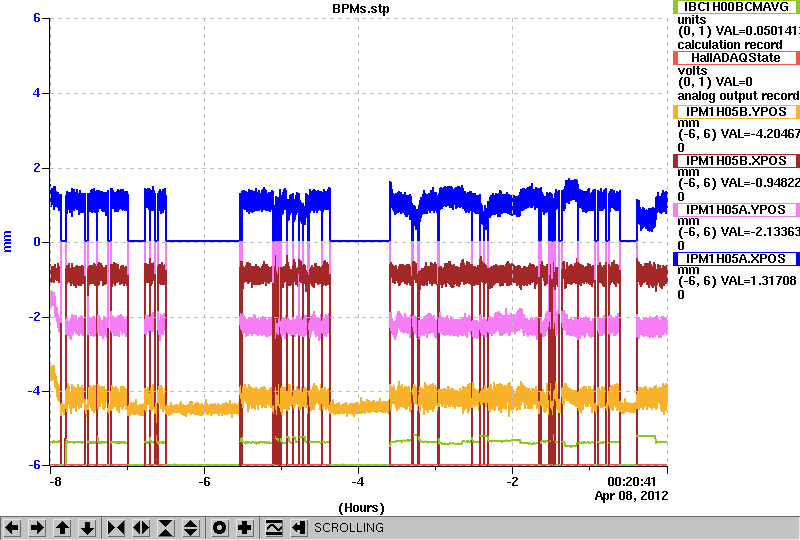Compress the Y axis with hourglass-shaped icon
Image resolution: width=800 pixels, height=540 pixels.
[166, 527]
